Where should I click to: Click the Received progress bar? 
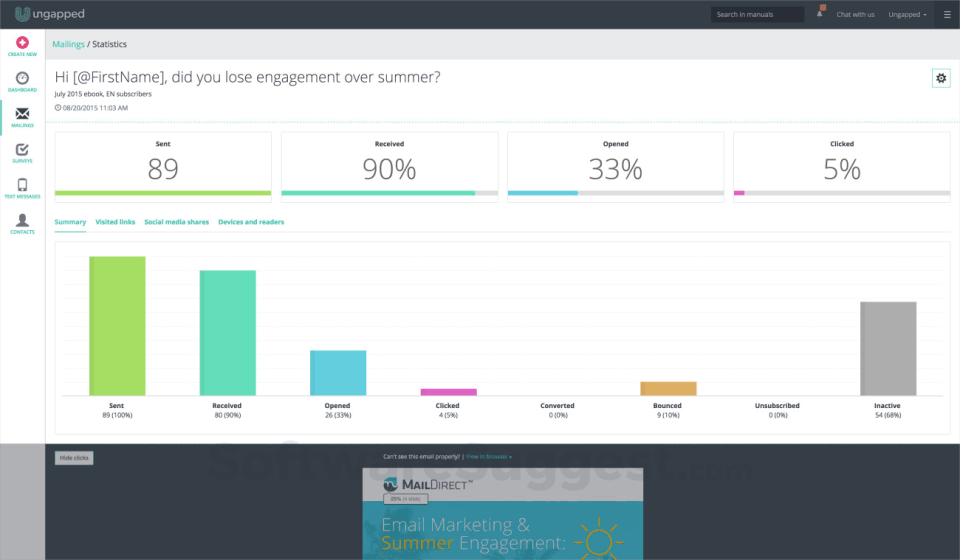389,193
